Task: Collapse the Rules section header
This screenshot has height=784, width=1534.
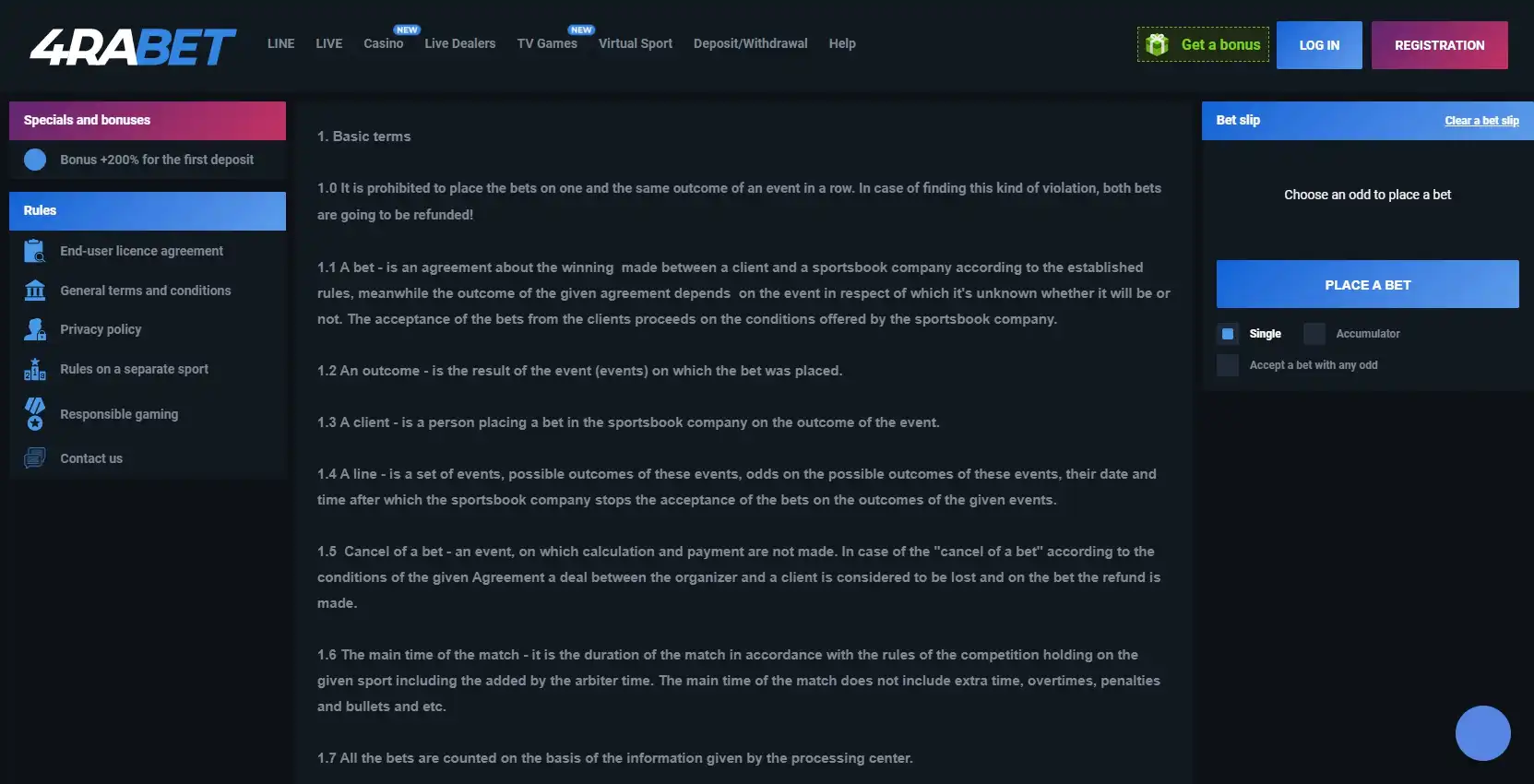Action: point(148,211)
